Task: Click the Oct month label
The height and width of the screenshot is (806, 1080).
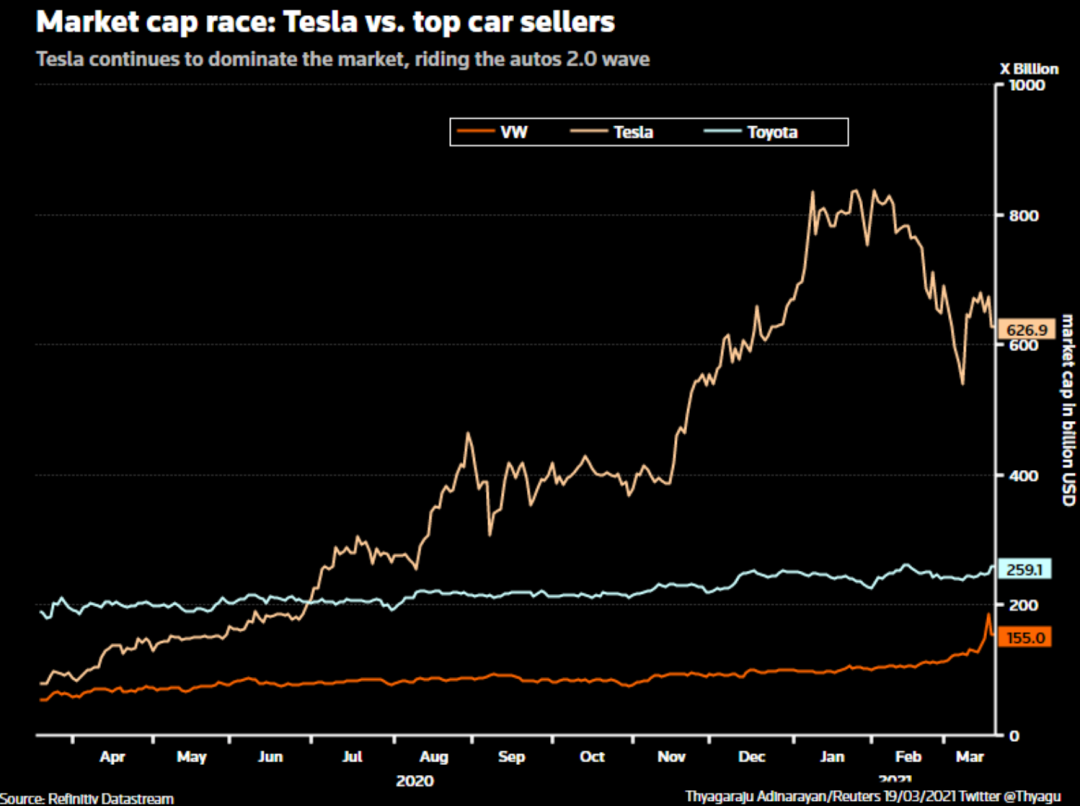Action: (592, 756)
